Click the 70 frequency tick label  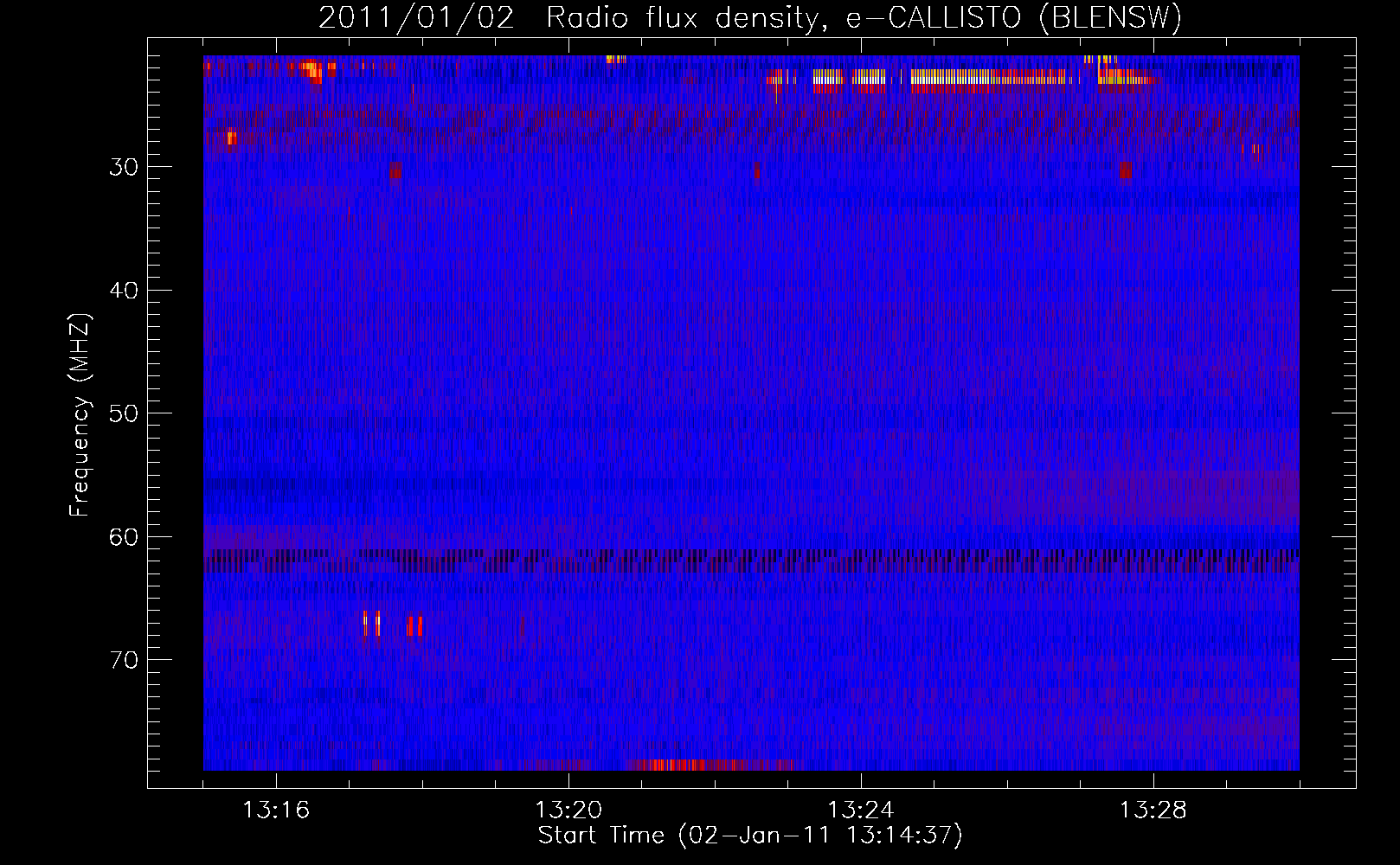pos(124,660)
